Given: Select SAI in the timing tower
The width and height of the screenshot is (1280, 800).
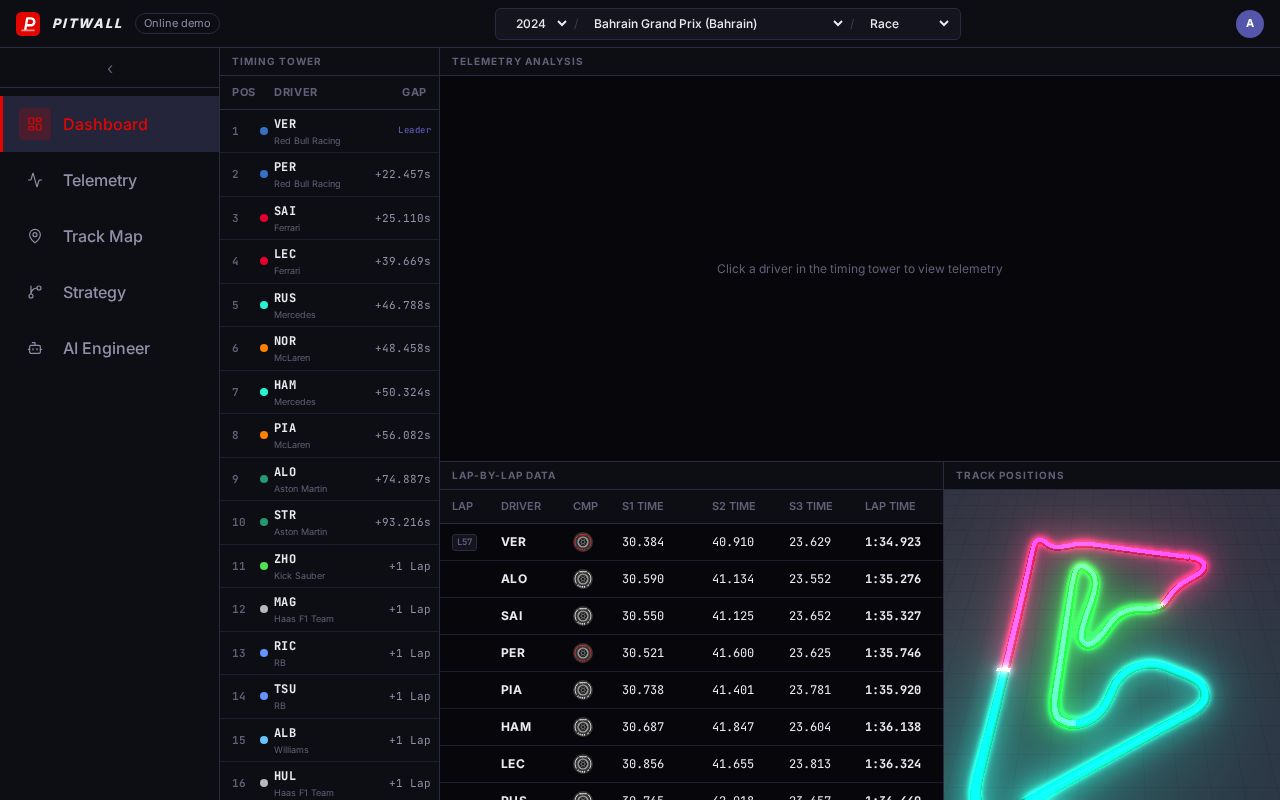Looking at the screenshot, I should pyautogui.click(x=329, y=218).
